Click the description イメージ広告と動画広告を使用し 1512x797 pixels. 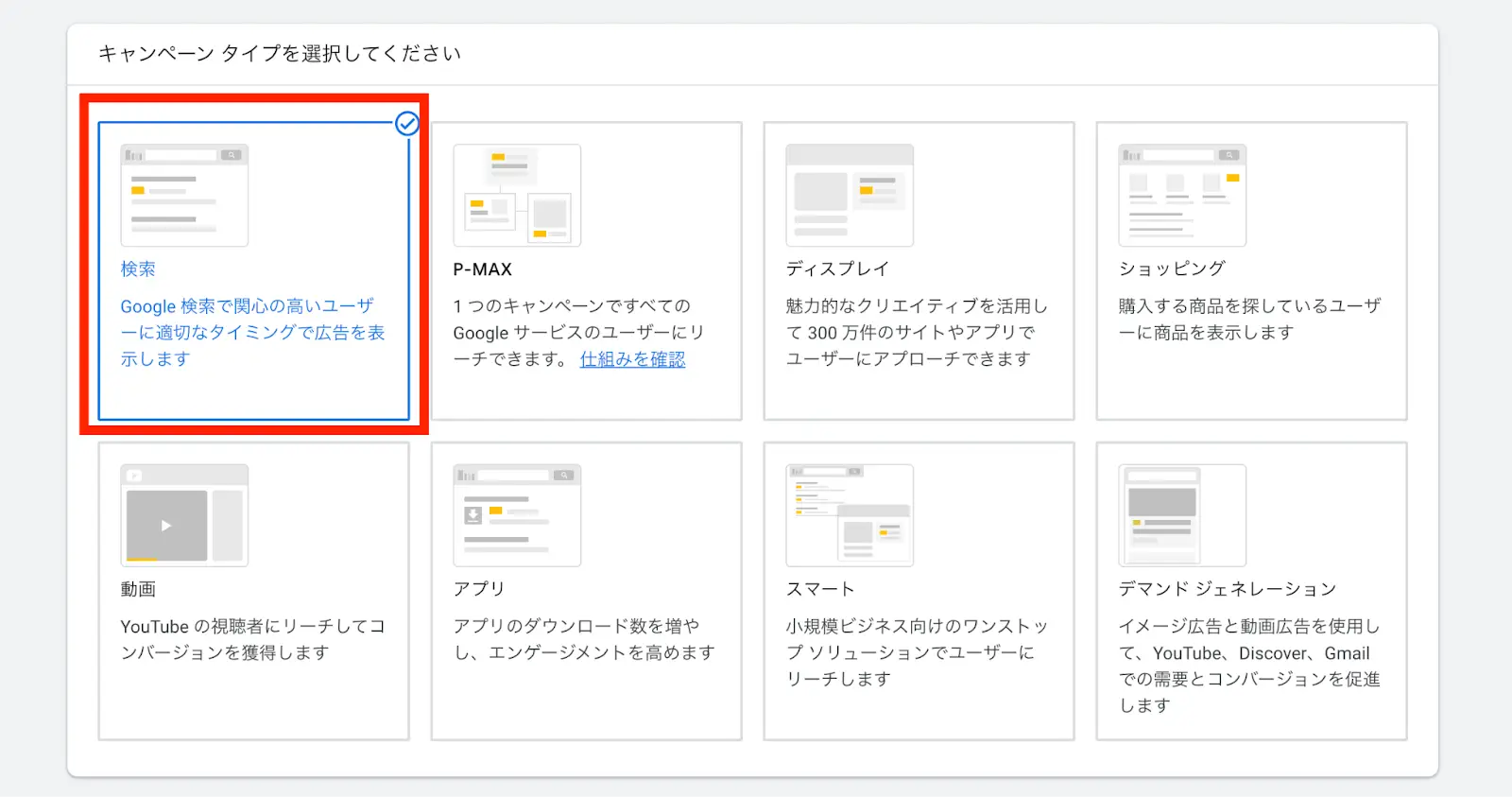(x=1249, y=666)
